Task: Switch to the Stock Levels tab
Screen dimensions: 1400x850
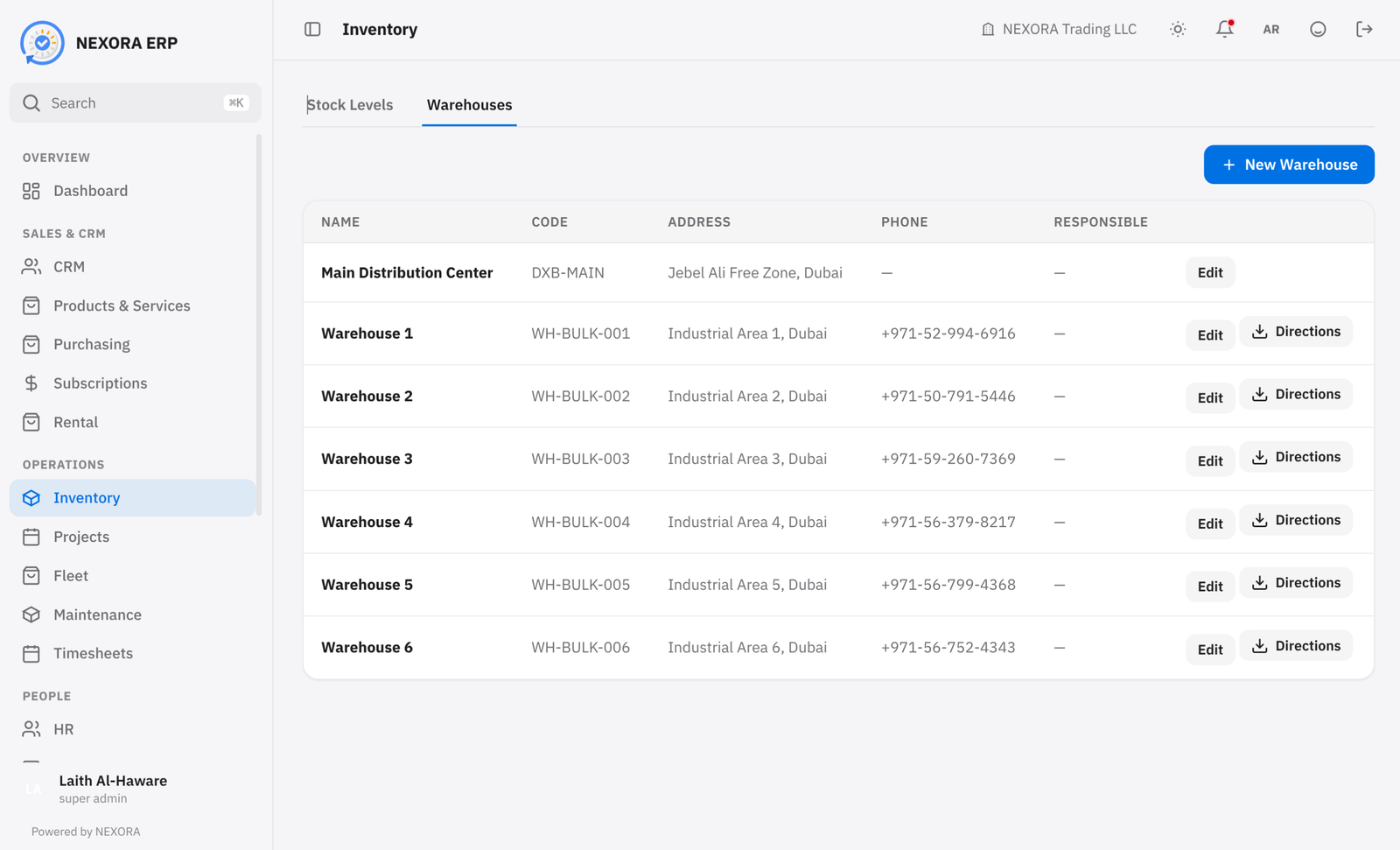Action: click(350, 105)
